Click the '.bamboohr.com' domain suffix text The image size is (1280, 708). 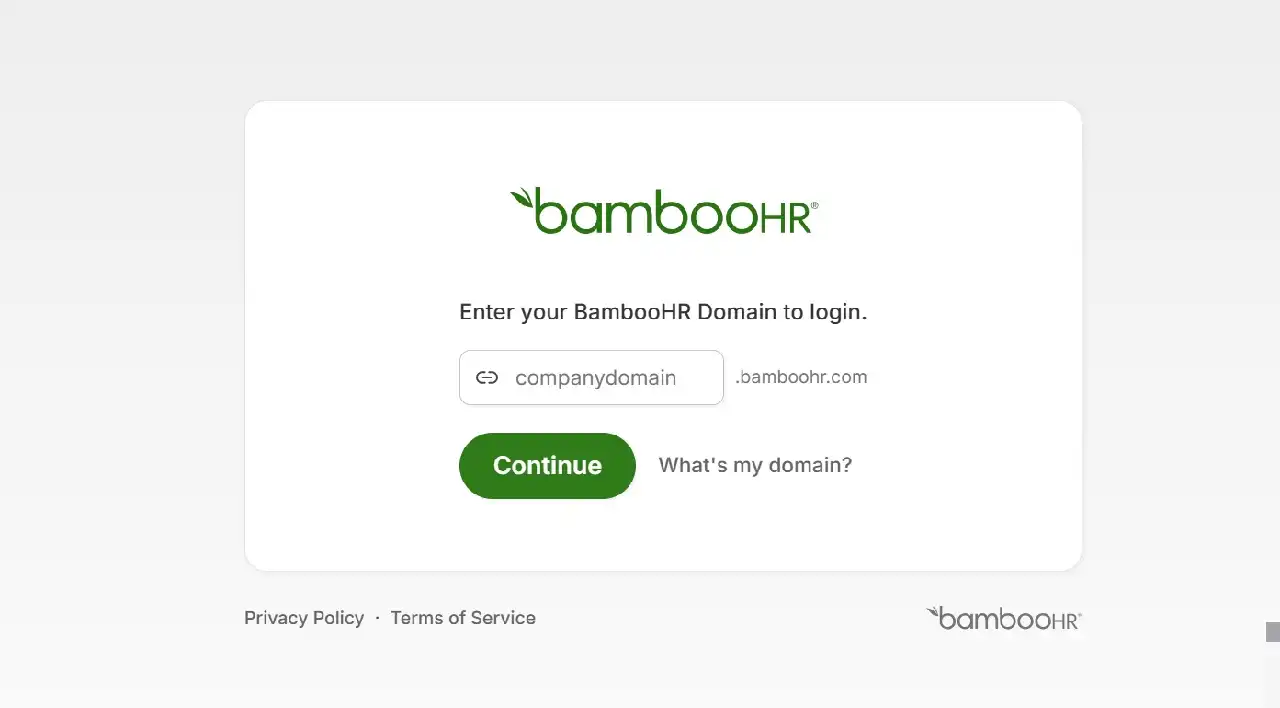point(800,377)
